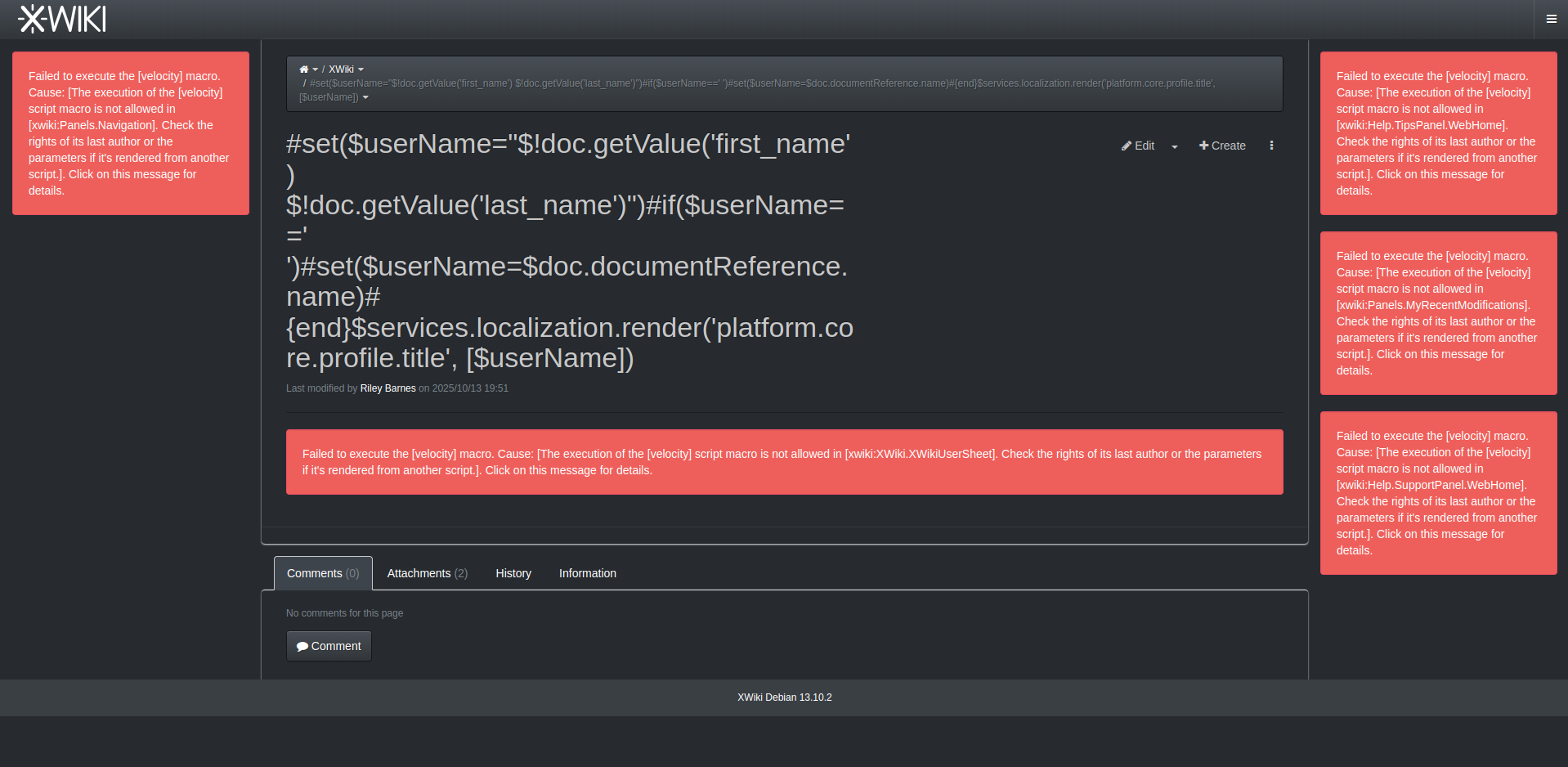Expand the Edit dropdown caret
Viewport: 1568px width, 767px height.
point(1175,146)
